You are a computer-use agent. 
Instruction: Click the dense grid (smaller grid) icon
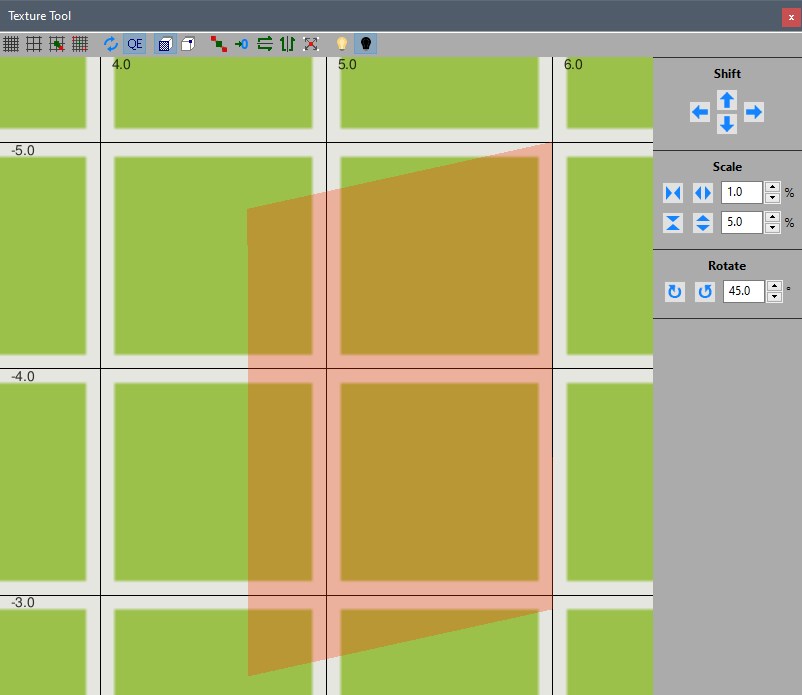(11, 44)
